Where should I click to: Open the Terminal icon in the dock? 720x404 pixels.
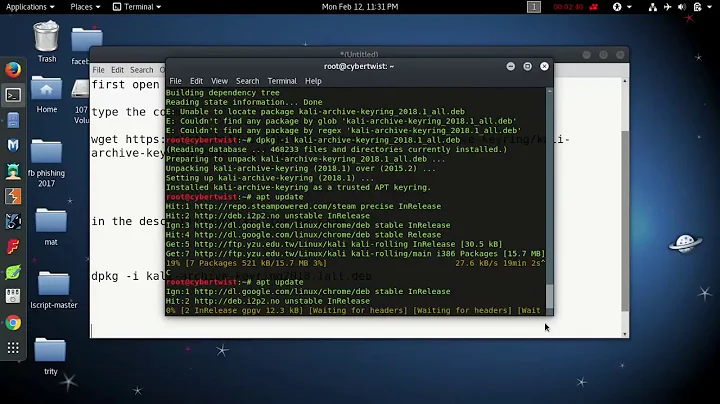click(x=13, y=95)
